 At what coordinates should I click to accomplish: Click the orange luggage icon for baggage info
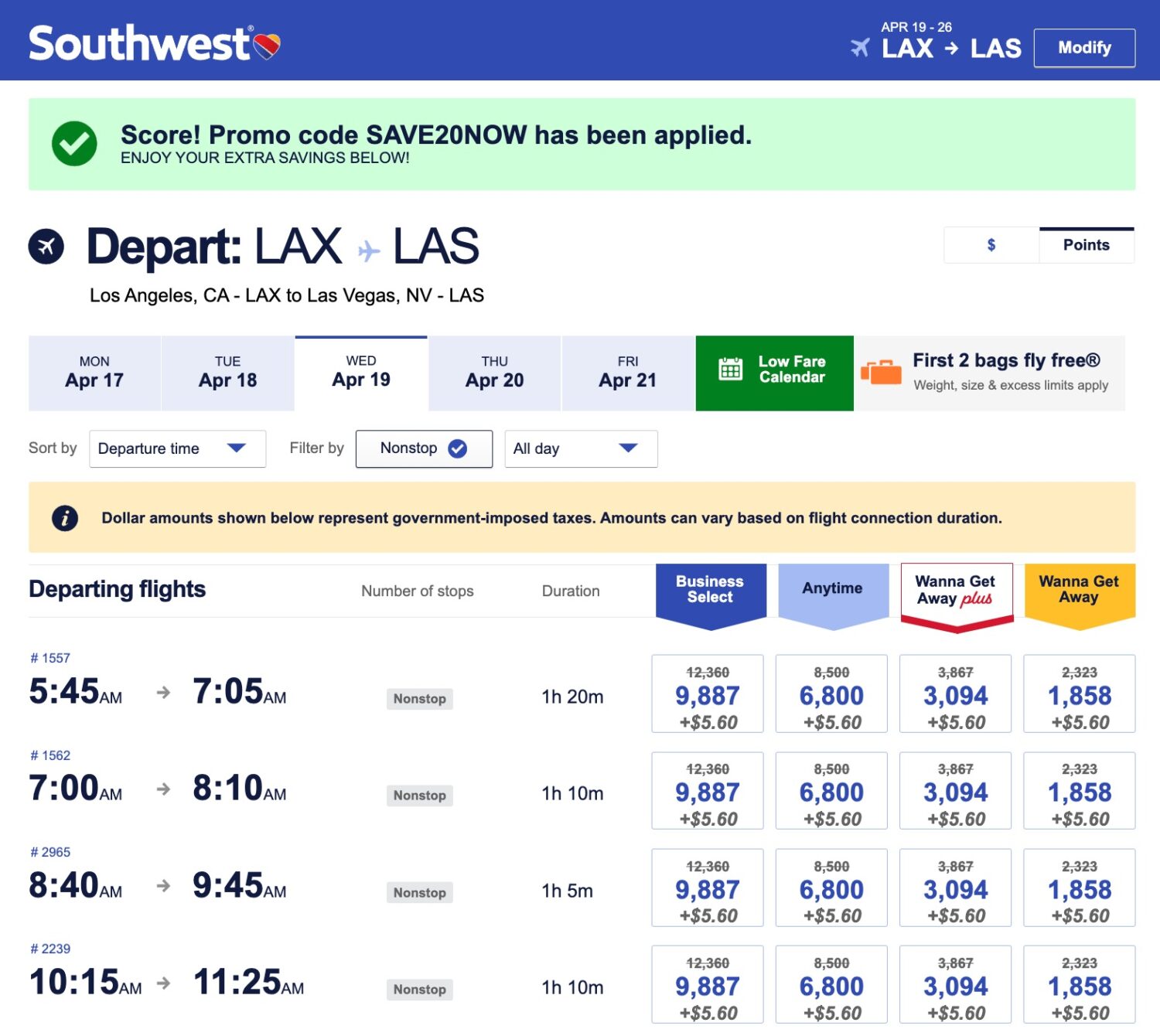tap(881, 372)
